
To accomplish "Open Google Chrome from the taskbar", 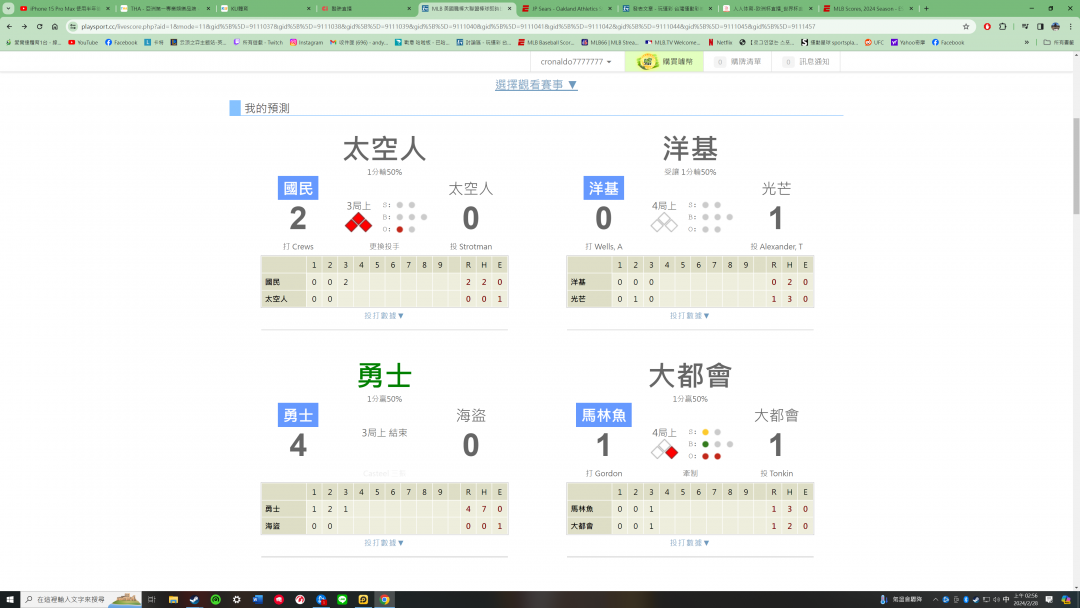I will click(x=384, y=599).
